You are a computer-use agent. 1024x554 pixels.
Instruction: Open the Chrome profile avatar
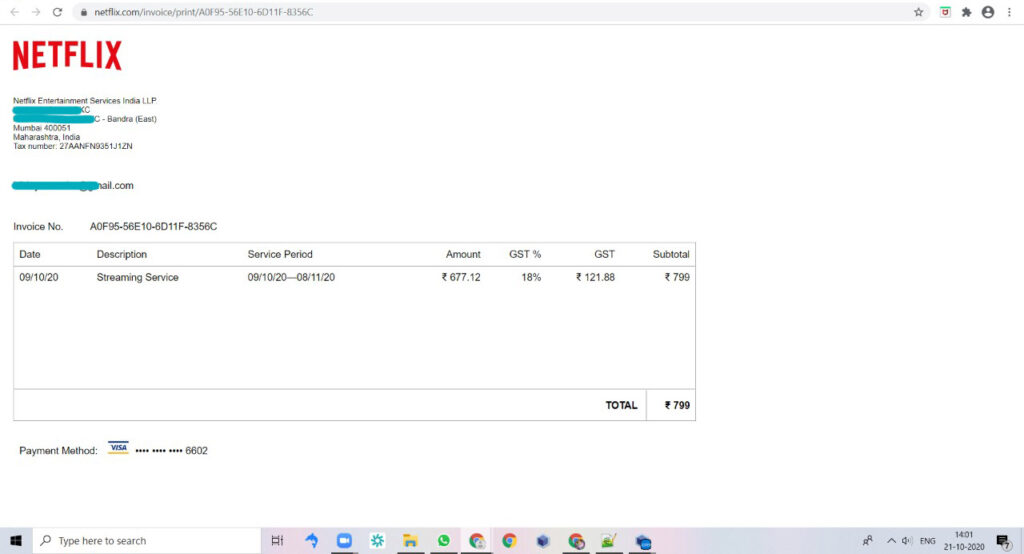(988, 12)
